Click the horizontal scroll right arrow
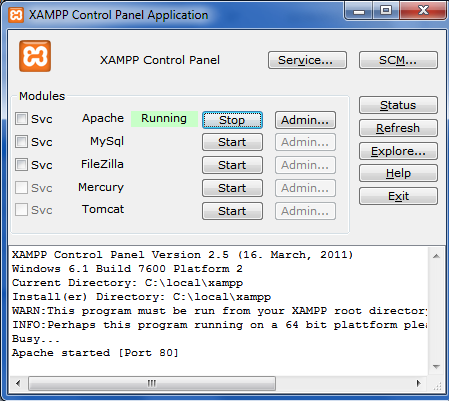 419,383
